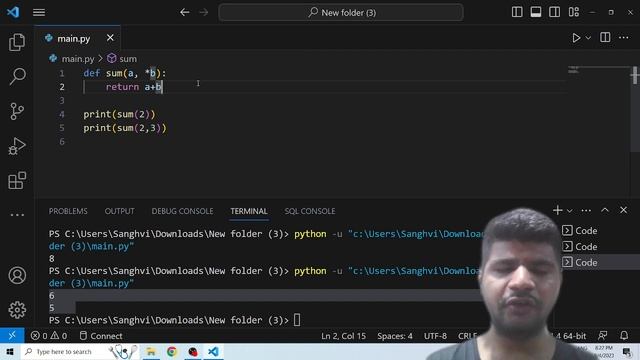Open the Source Control view
The width and height of the screenshot is (640, 360).
click(x=17, y=111)
